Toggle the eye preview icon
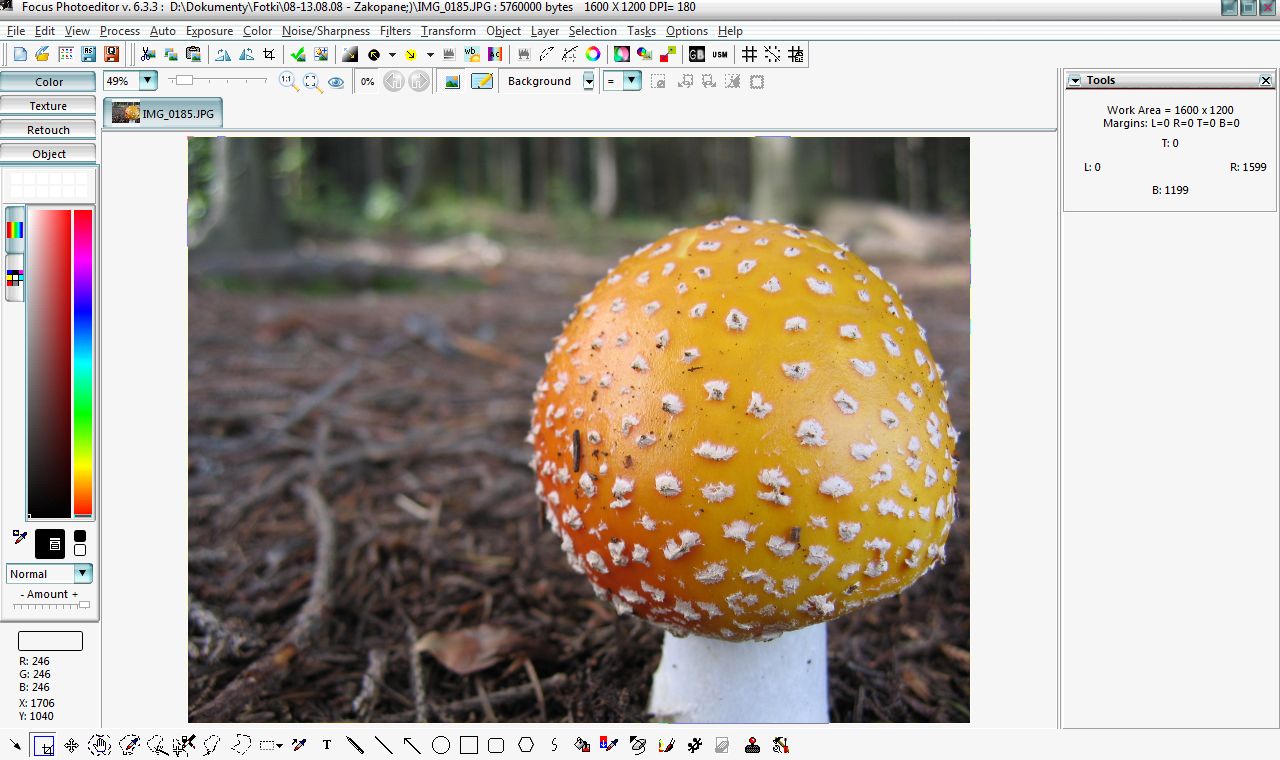1280x760 pixels. (336, 83)
